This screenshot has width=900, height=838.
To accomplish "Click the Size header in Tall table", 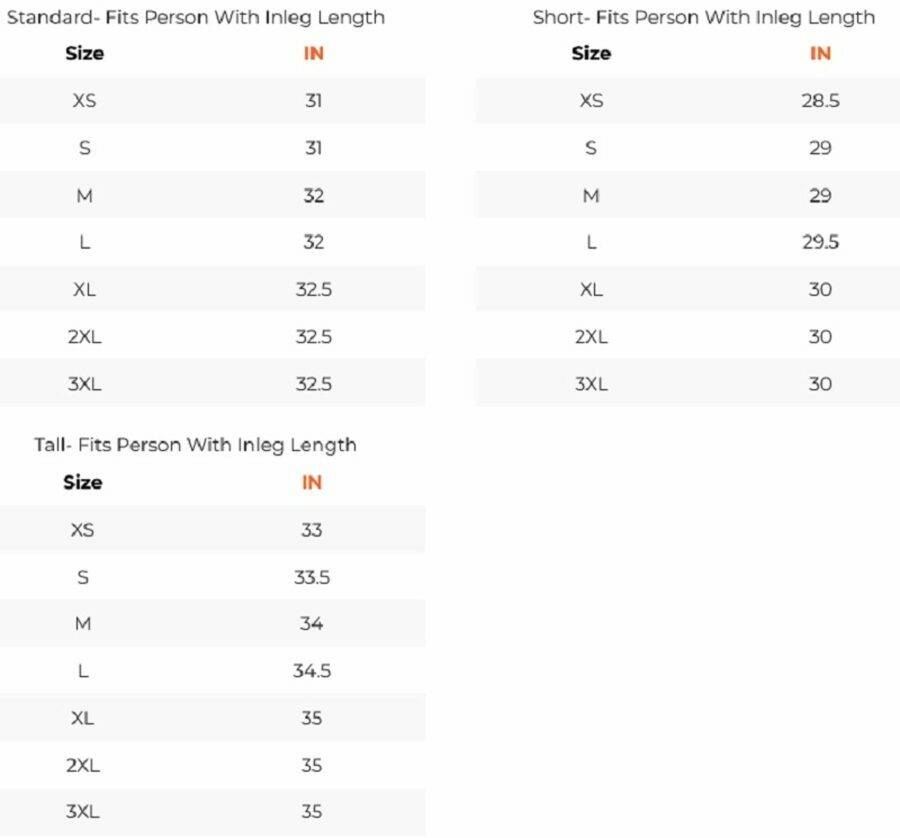I will [83, 483].
